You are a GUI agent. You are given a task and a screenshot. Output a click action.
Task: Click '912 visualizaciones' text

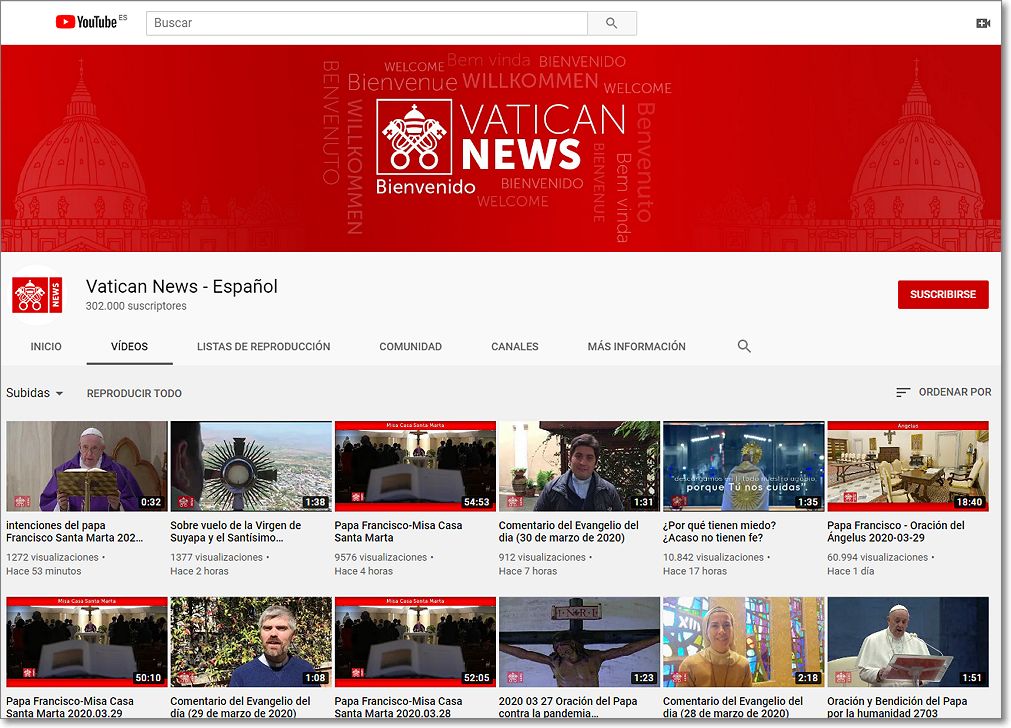pos(542,557)
